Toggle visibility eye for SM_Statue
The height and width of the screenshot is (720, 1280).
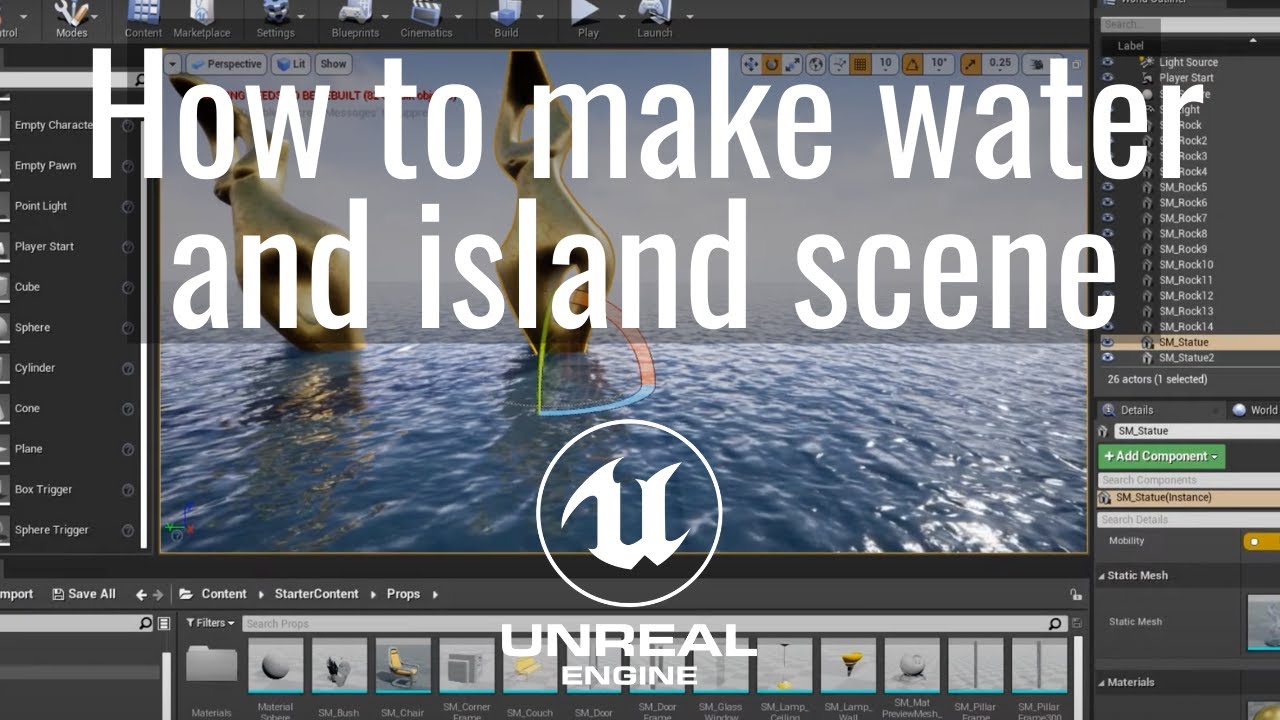tap(1107, 342)
